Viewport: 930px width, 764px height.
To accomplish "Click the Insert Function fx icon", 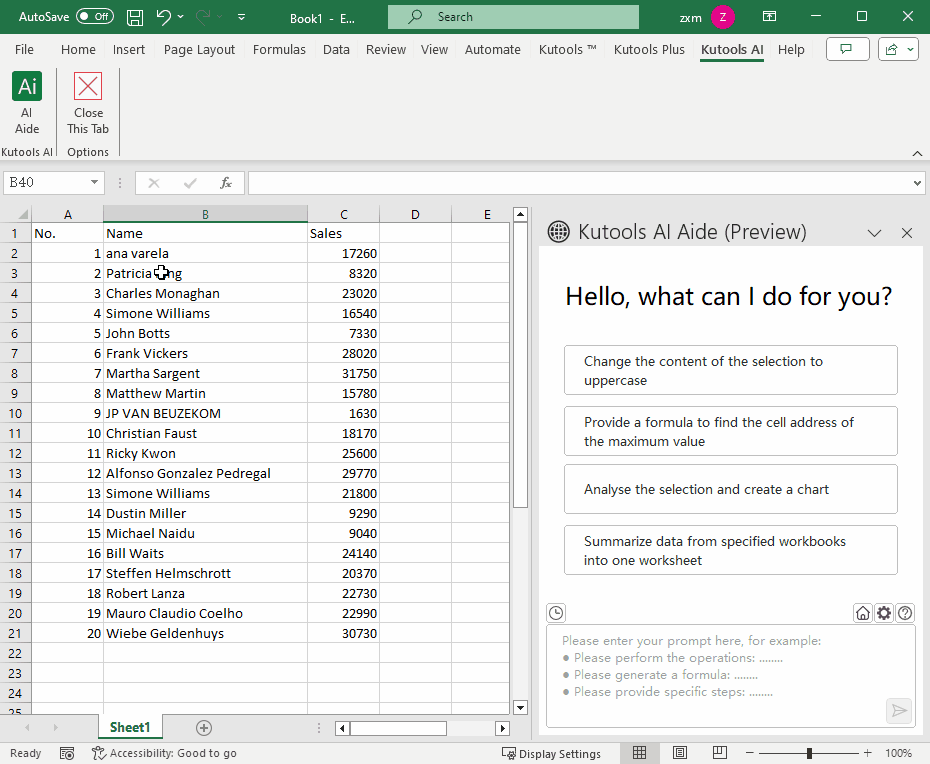I will tap(226, 183).
